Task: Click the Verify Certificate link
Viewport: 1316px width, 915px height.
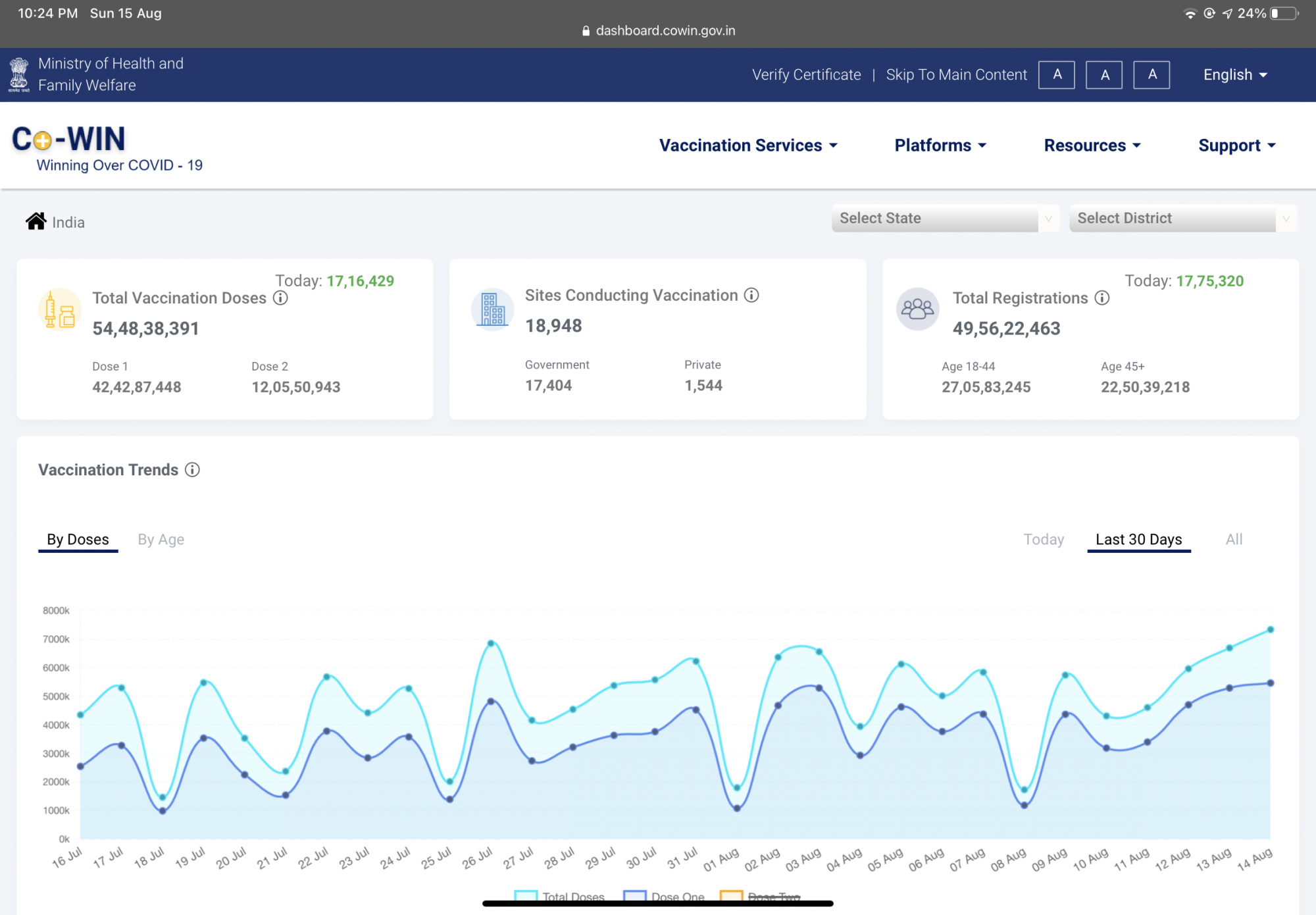Action: pos(807,75)
